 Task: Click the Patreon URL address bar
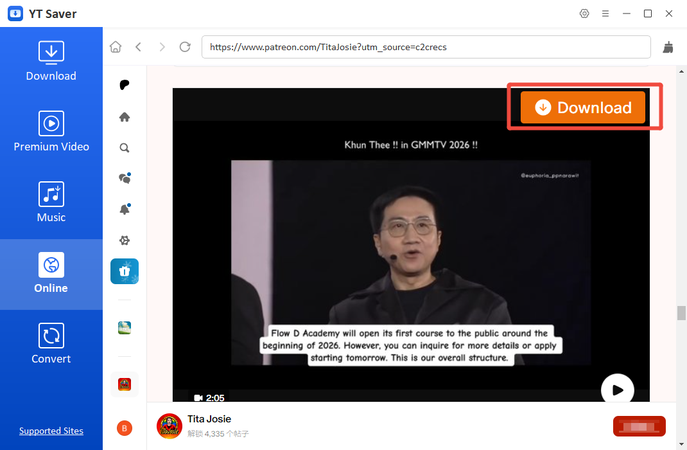[426, 47]
